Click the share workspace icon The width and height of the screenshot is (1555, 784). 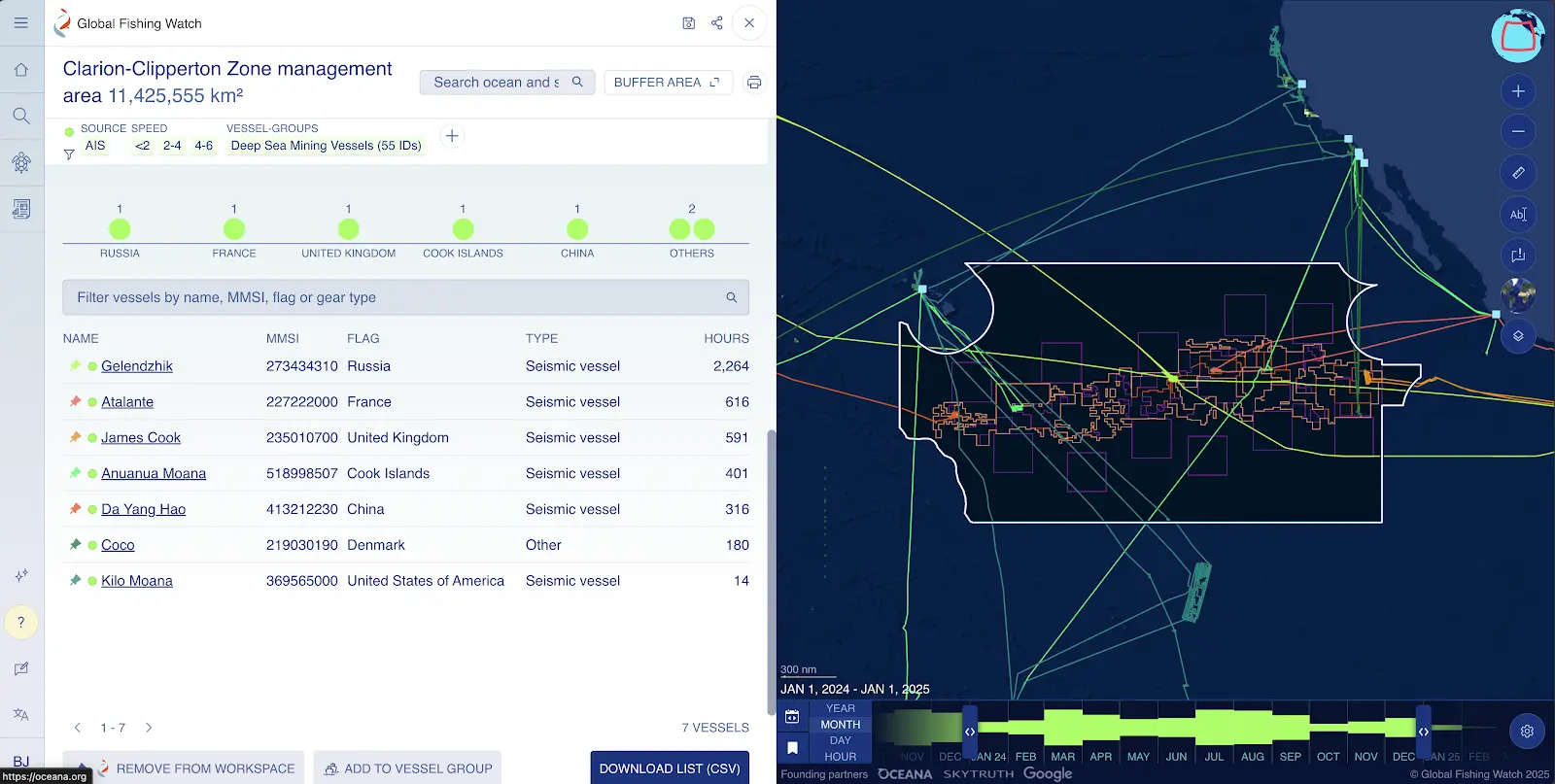tap(716, 23)
